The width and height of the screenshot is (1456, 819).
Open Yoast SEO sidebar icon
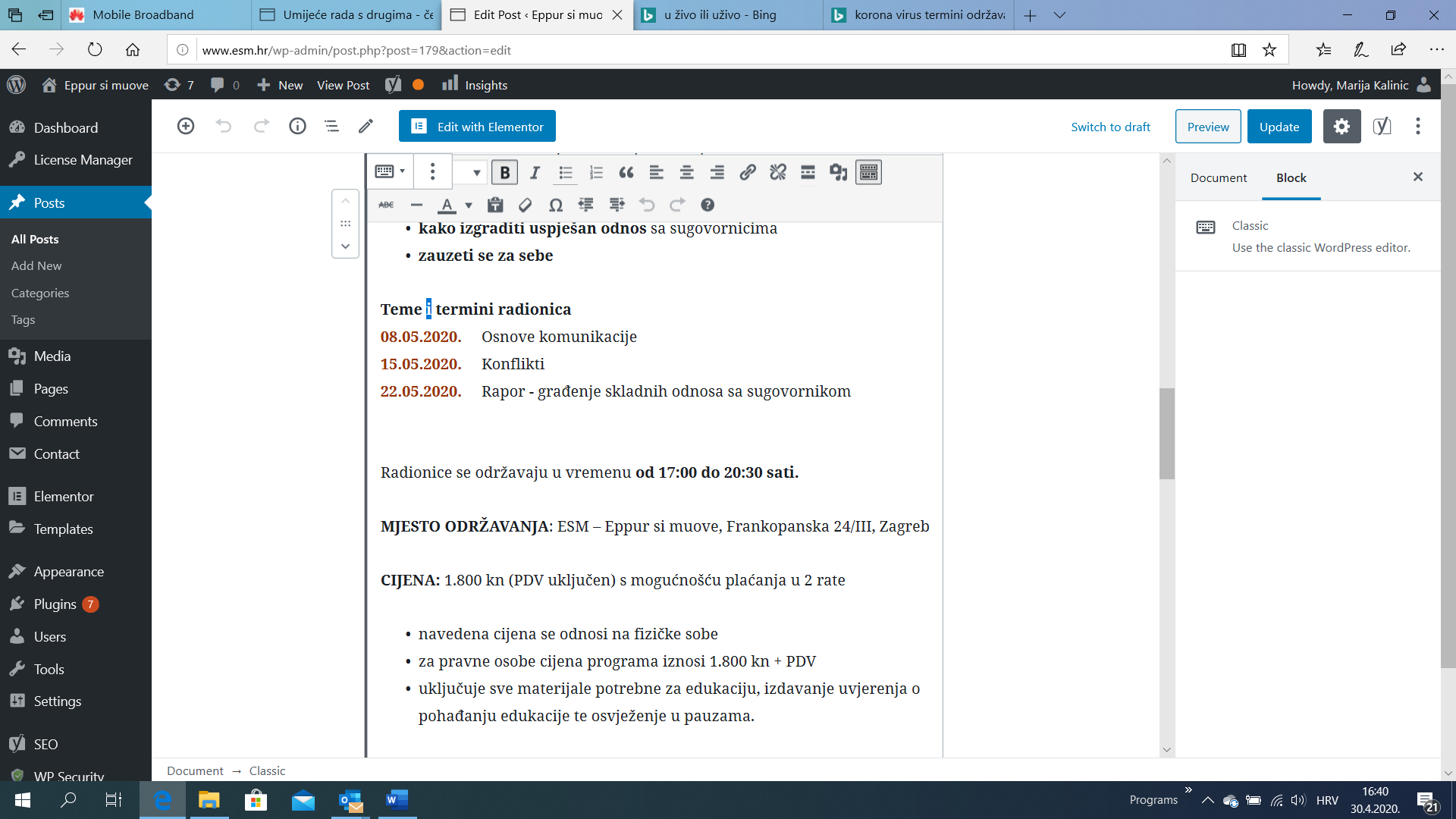point(1382,127)
